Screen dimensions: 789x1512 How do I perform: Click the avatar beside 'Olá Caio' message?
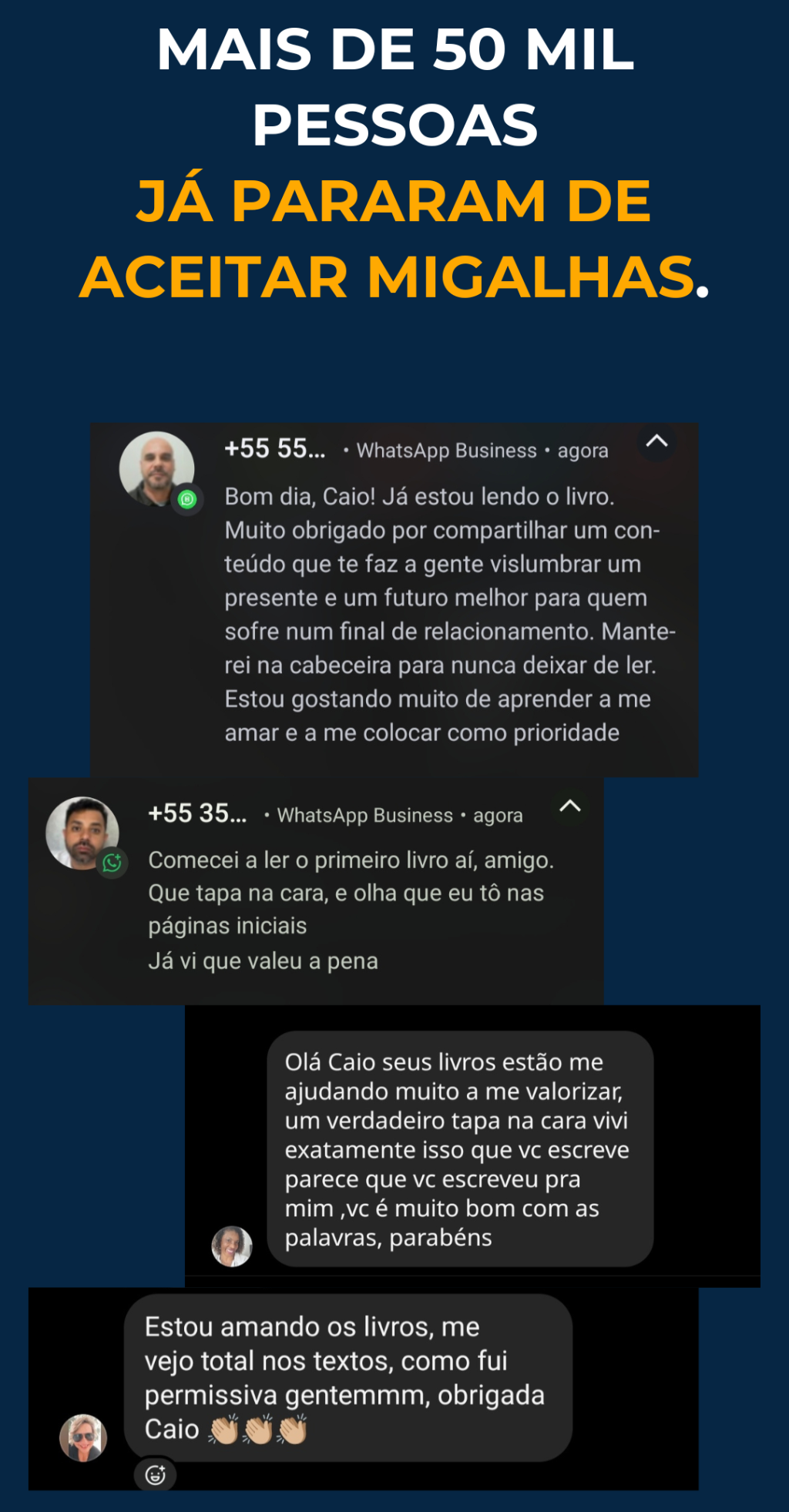[232, 1246]
